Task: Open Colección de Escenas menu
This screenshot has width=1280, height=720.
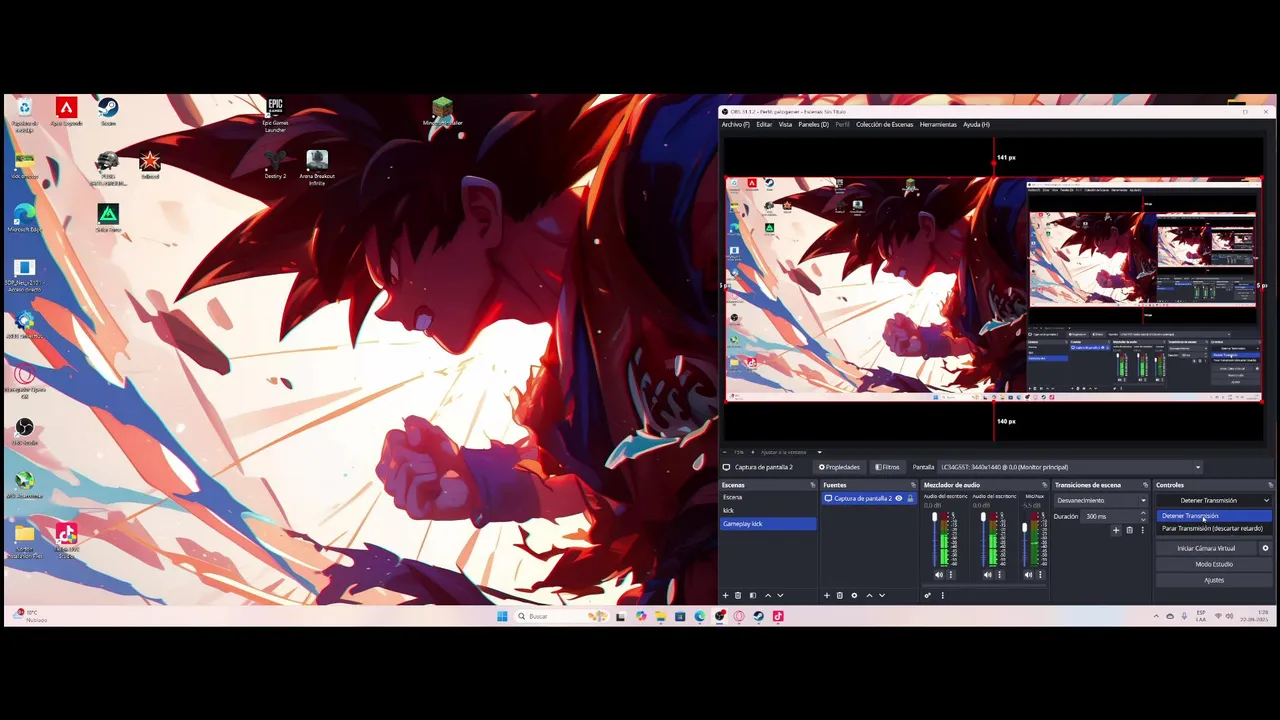Action: (x=884, y=124)
